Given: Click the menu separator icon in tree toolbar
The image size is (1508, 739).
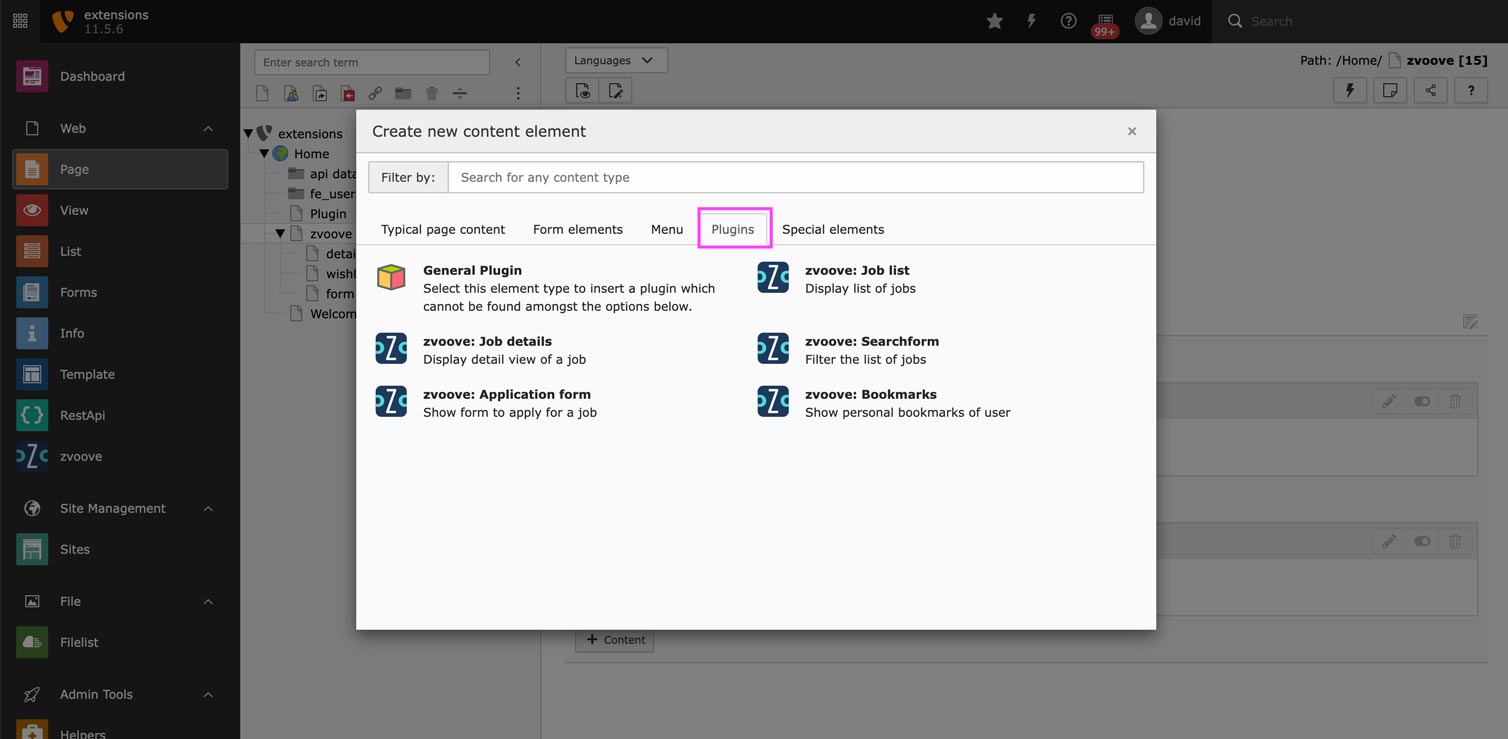Looking at the screenshot, I should [x=460, y=93].
